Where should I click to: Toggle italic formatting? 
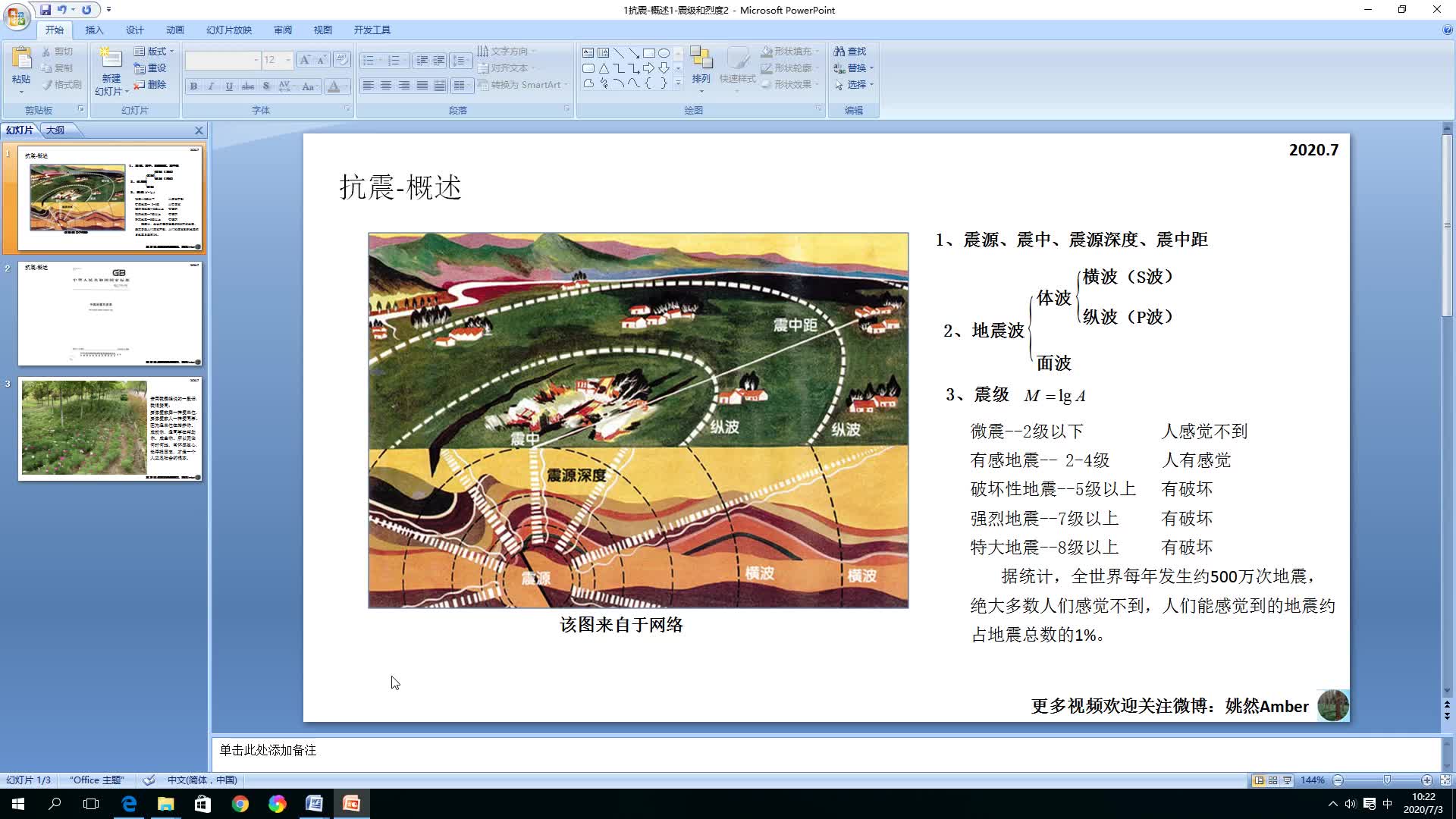coord(211,86)
